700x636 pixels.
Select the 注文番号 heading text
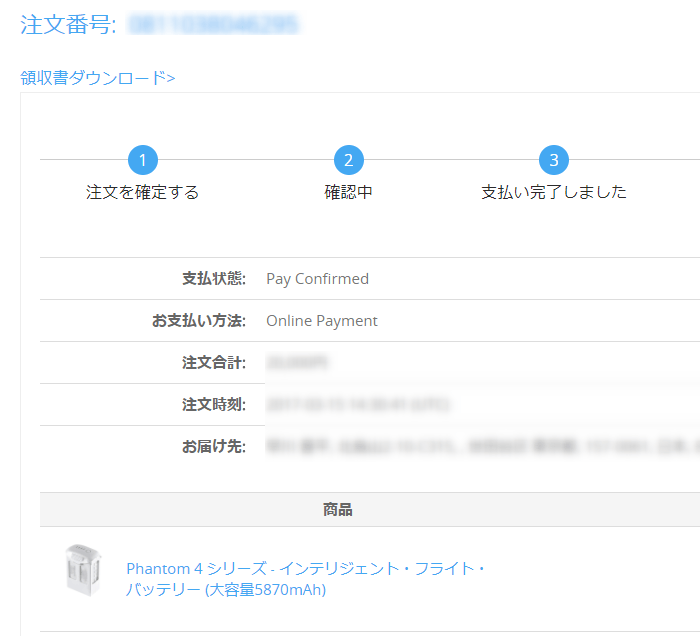[68, 25]
